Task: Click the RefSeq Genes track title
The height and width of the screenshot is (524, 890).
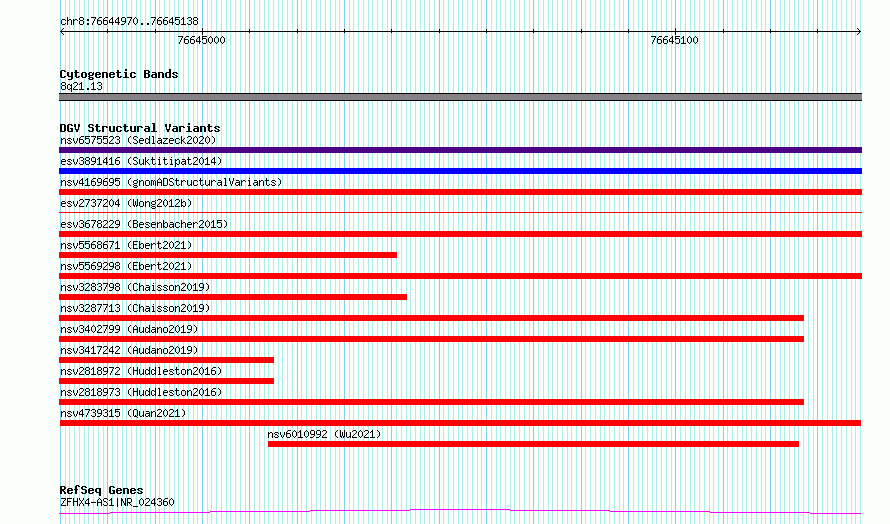Action: point(101,490)
